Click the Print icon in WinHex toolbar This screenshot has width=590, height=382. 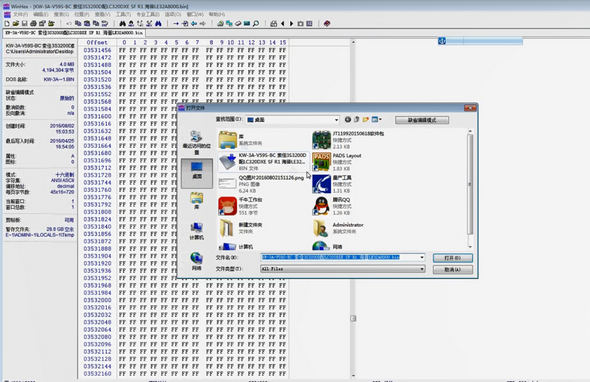pos(33,23)
